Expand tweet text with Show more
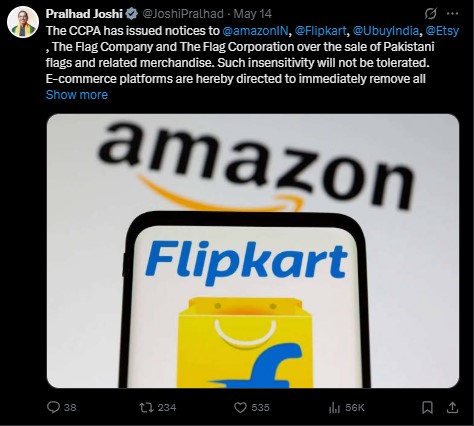This screenshot has width=474, height=426. pyautogui.click(x=77, y=95)
